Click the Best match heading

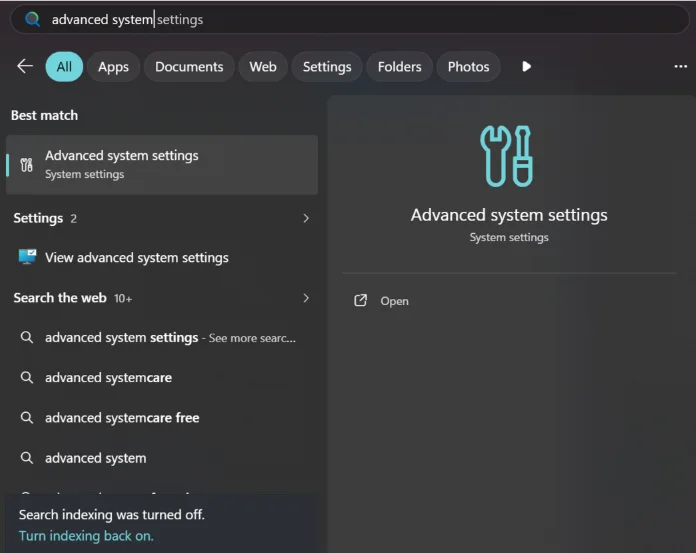click(x=44, y=115)
